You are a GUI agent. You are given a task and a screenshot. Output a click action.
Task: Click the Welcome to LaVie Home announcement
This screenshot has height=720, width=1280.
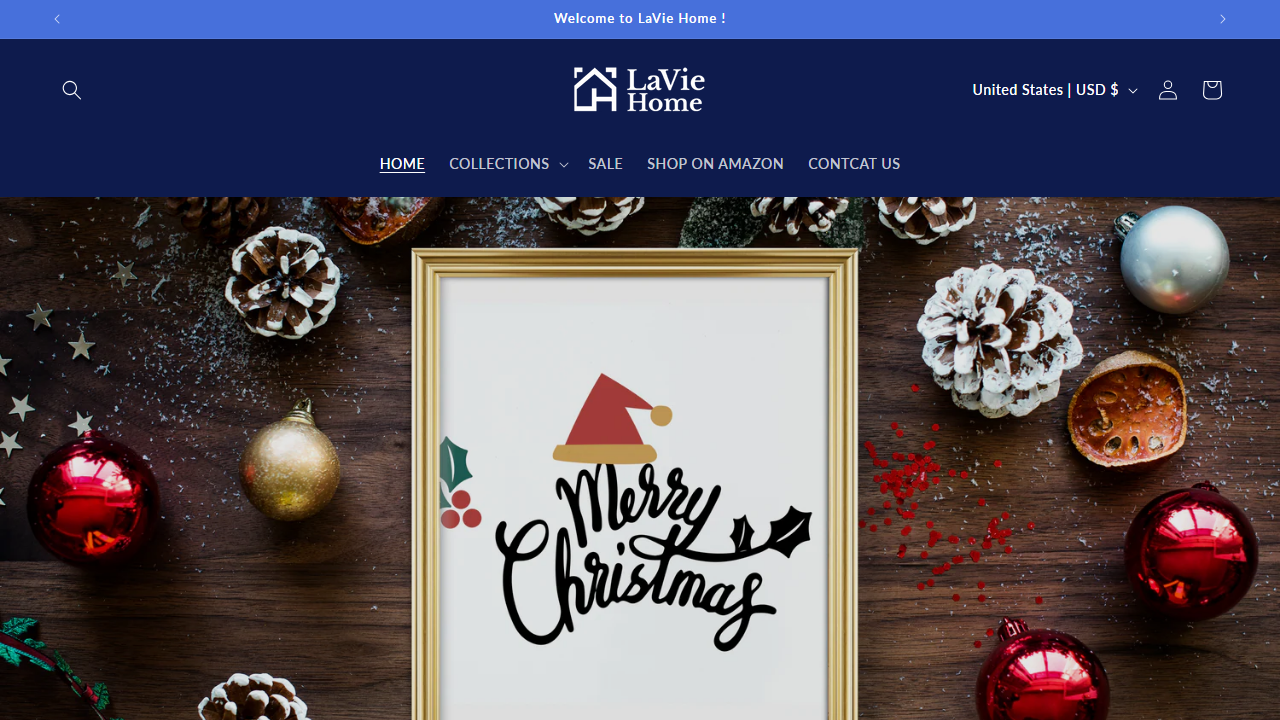pyautogui.click(x=640, y=19)
